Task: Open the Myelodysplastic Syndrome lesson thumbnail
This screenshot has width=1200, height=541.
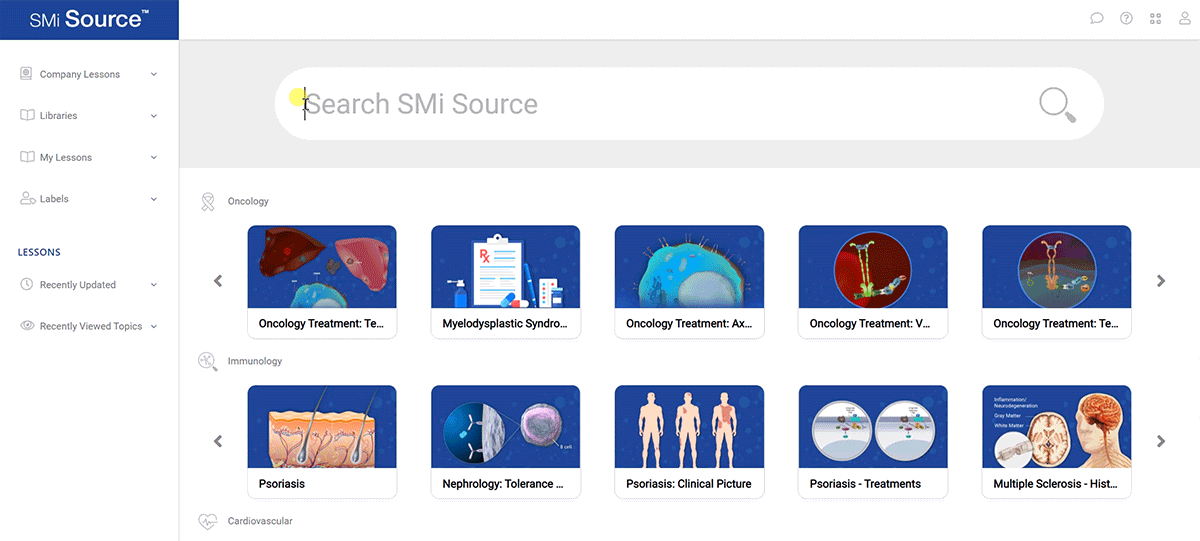Action: [x=505, y=267]
